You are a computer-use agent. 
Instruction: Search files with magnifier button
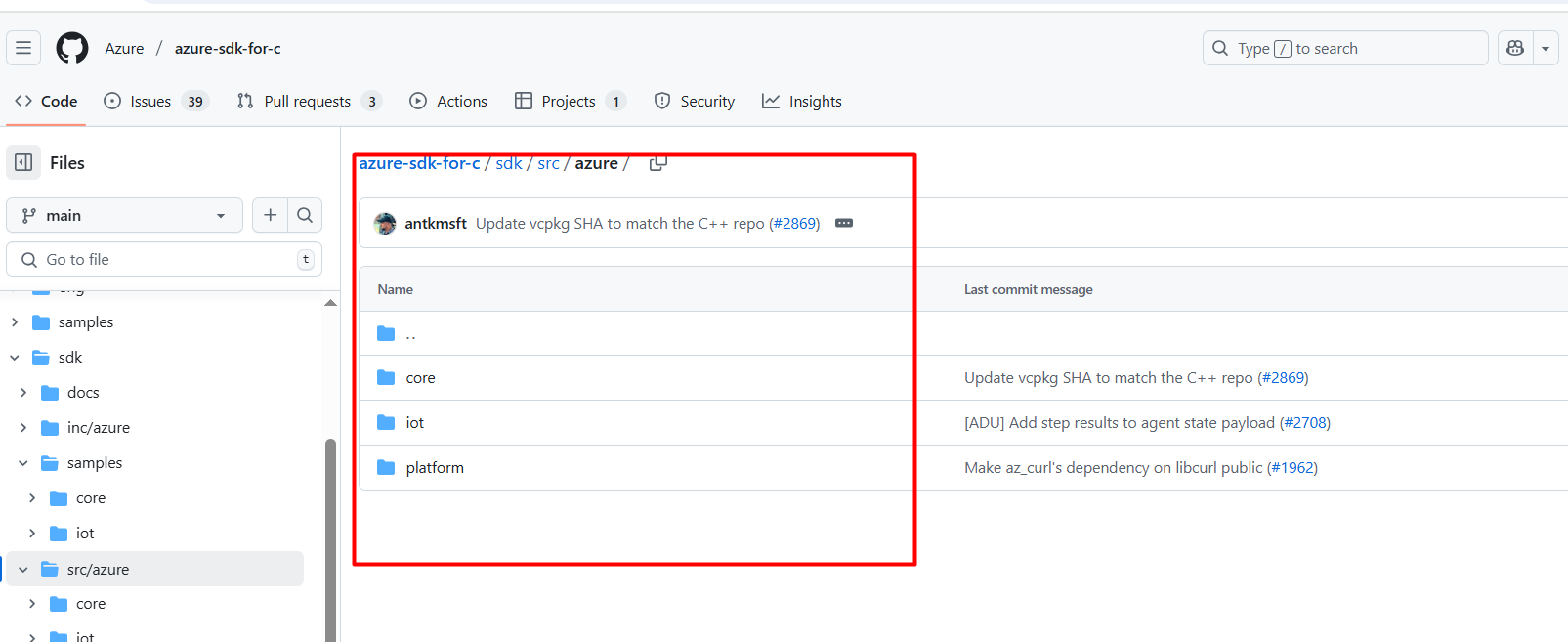[x=305, y=215]
